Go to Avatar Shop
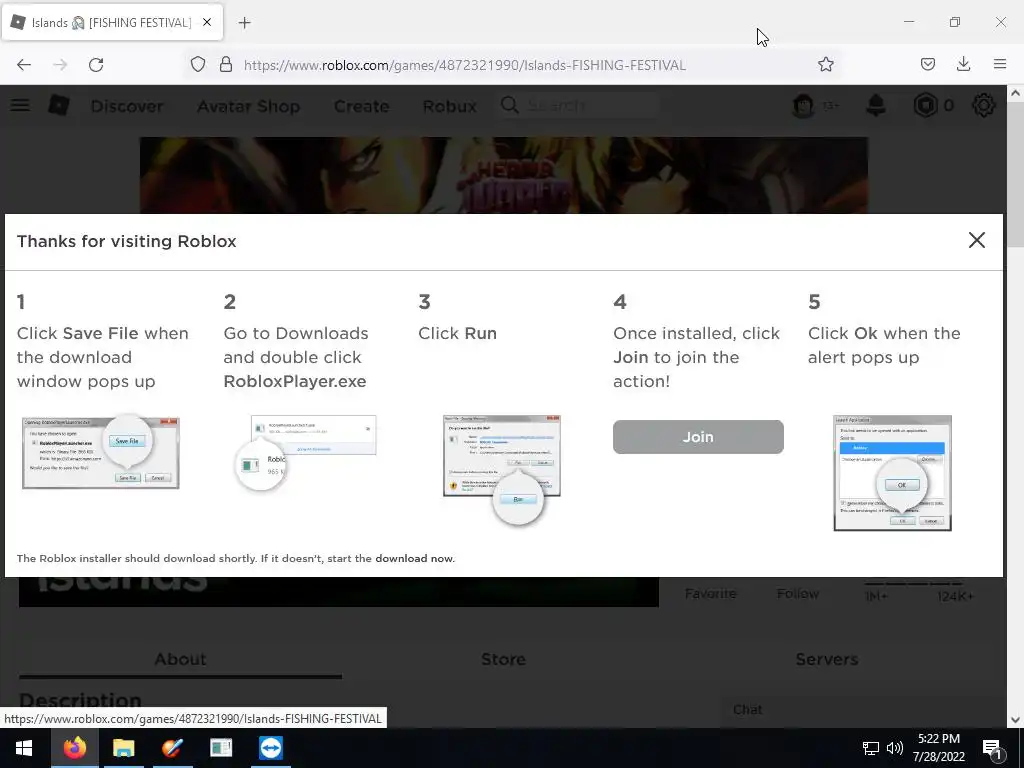The image size is (1024, 768). tap(249, 106)
